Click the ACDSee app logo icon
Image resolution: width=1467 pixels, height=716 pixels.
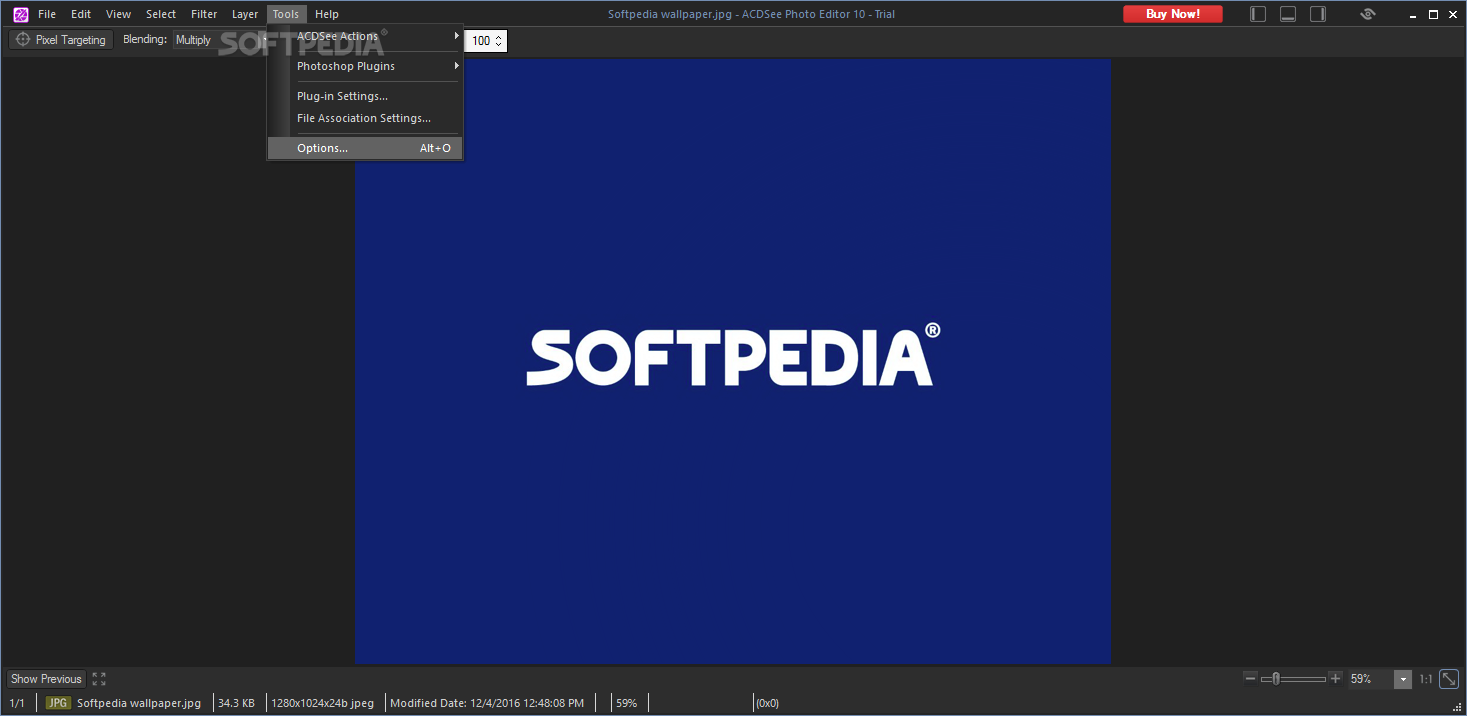(x=20, y=14)
